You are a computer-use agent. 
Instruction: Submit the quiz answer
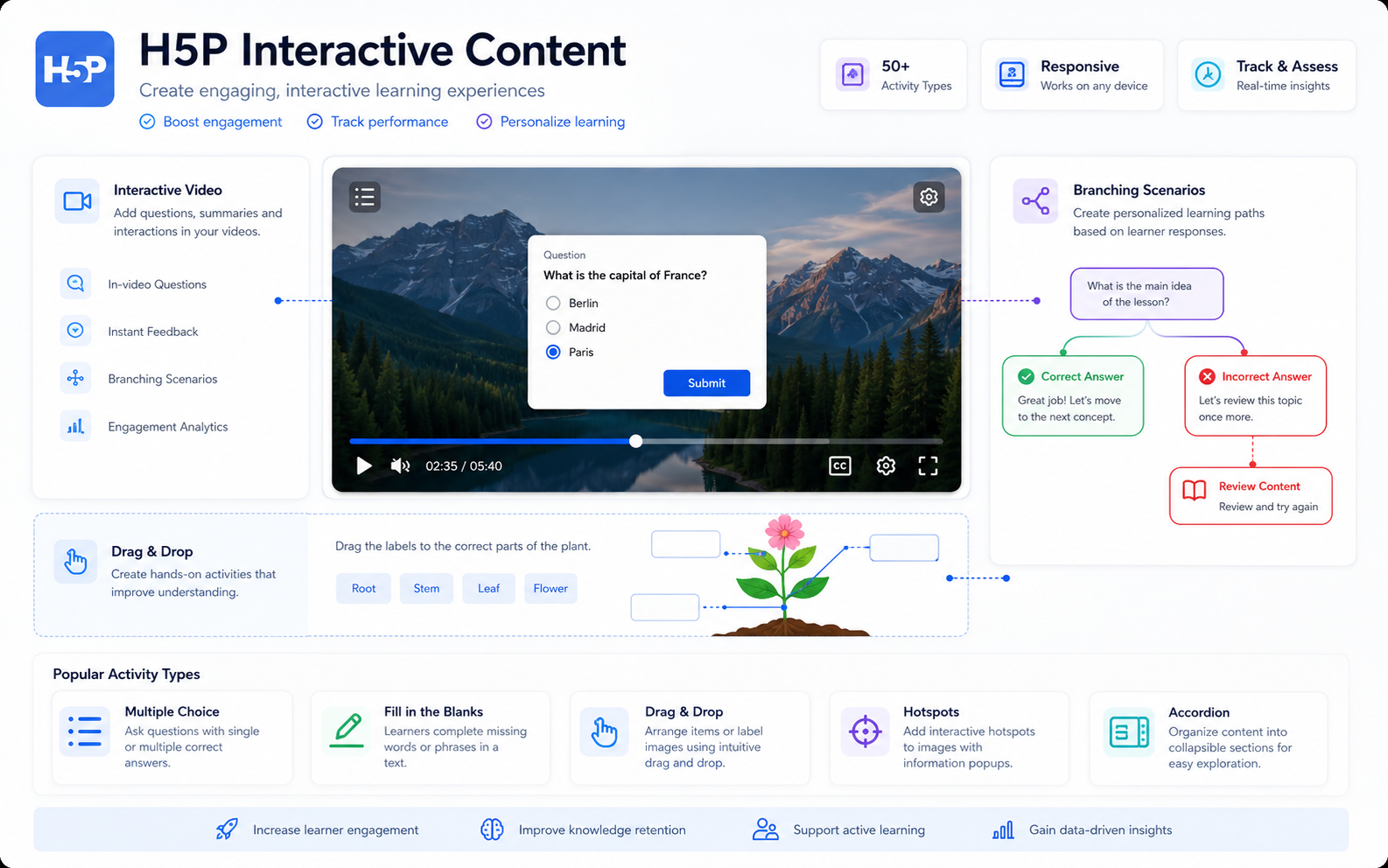[x=706, y=383]
